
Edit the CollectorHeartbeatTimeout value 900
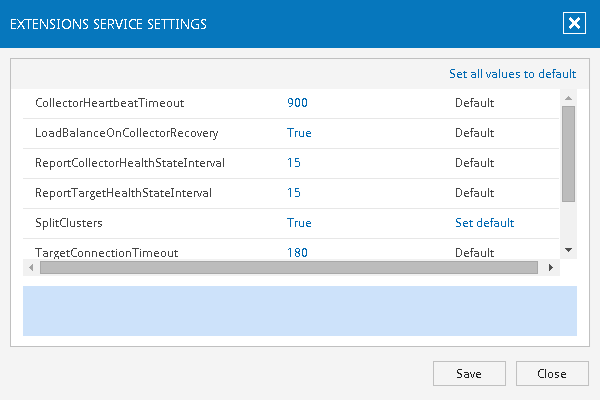click(297, 103)
